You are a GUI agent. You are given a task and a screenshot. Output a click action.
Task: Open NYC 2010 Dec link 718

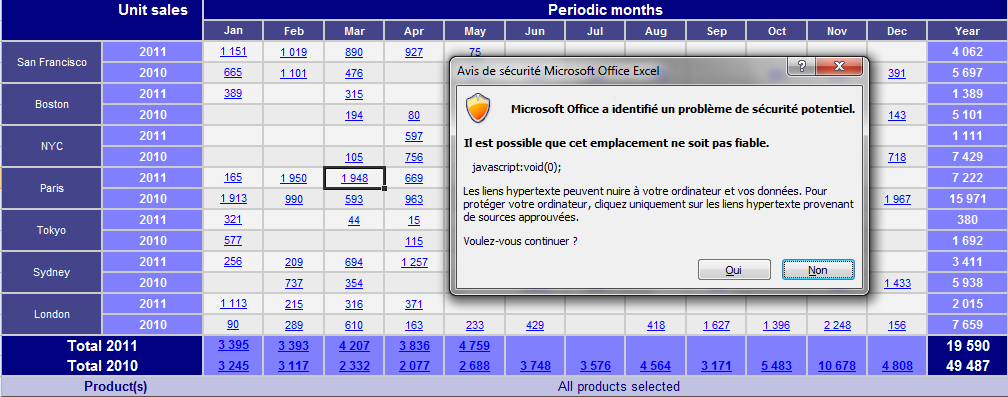[x=897, y=157]
